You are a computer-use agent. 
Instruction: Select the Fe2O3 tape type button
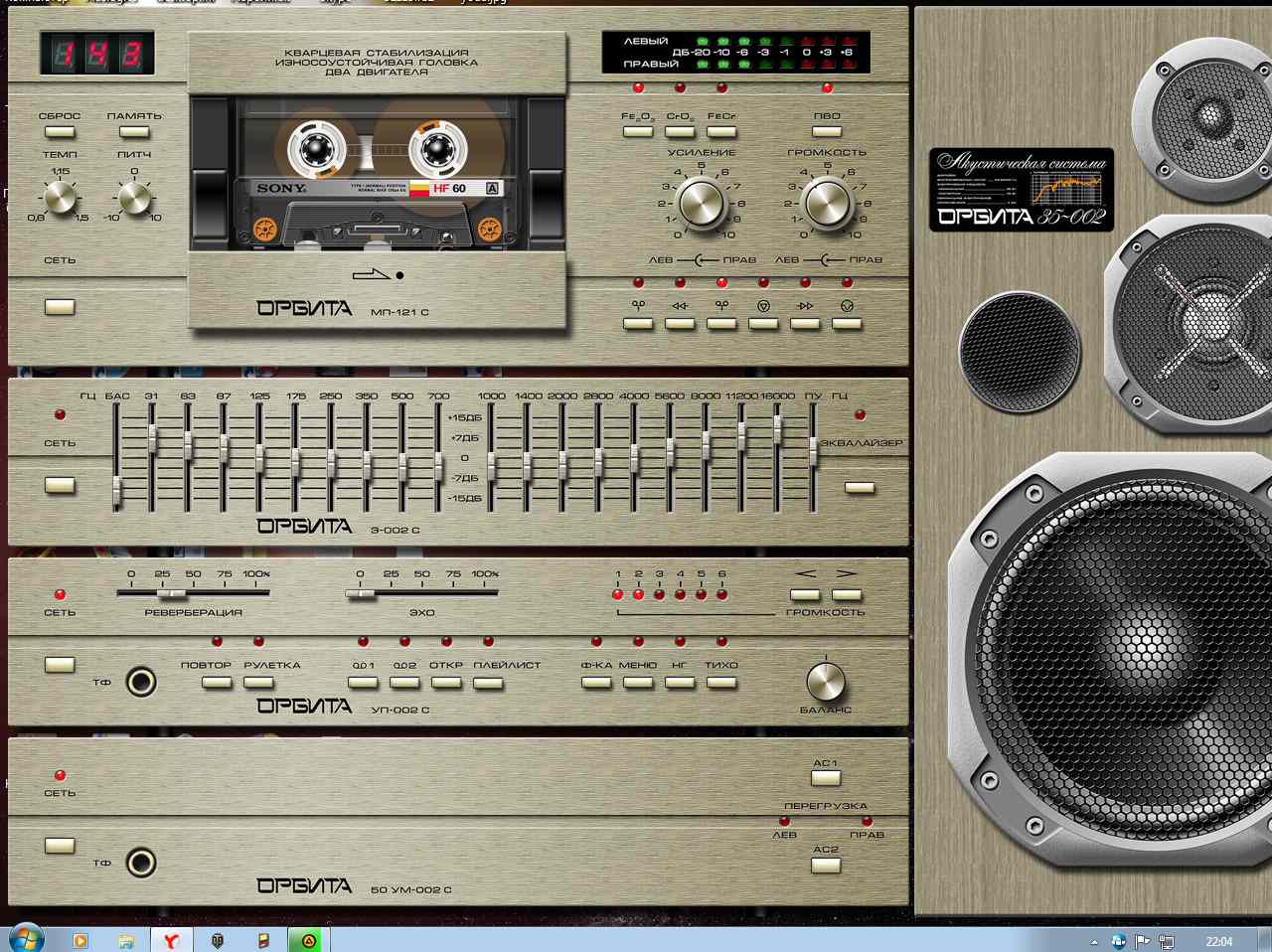point(638,132)
